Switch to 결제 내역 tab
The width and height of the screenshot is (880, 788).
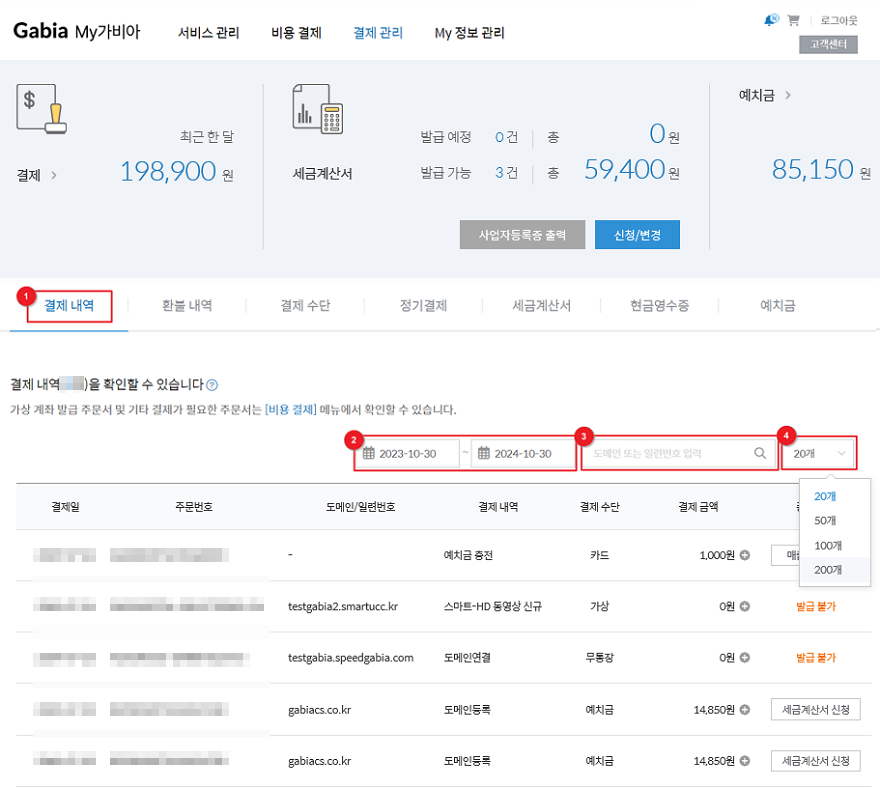pyautogui.click(x=69, y=305)
